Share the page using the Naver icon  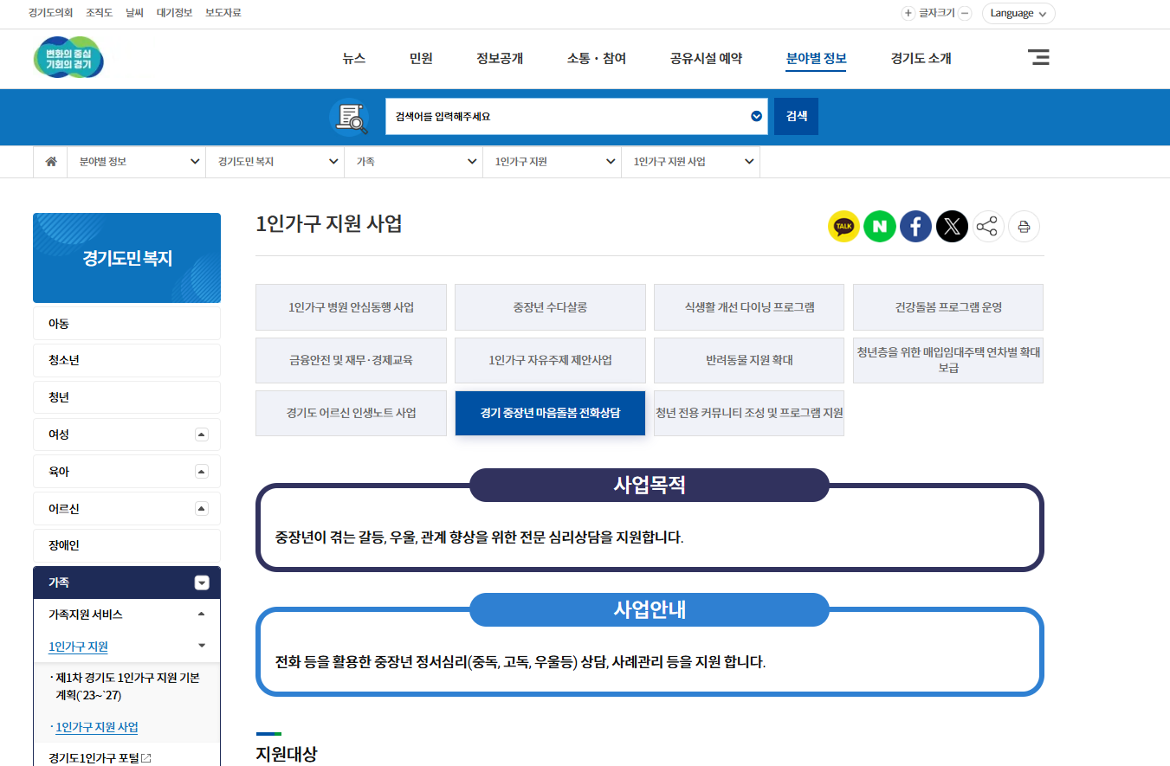click(879, 226)
